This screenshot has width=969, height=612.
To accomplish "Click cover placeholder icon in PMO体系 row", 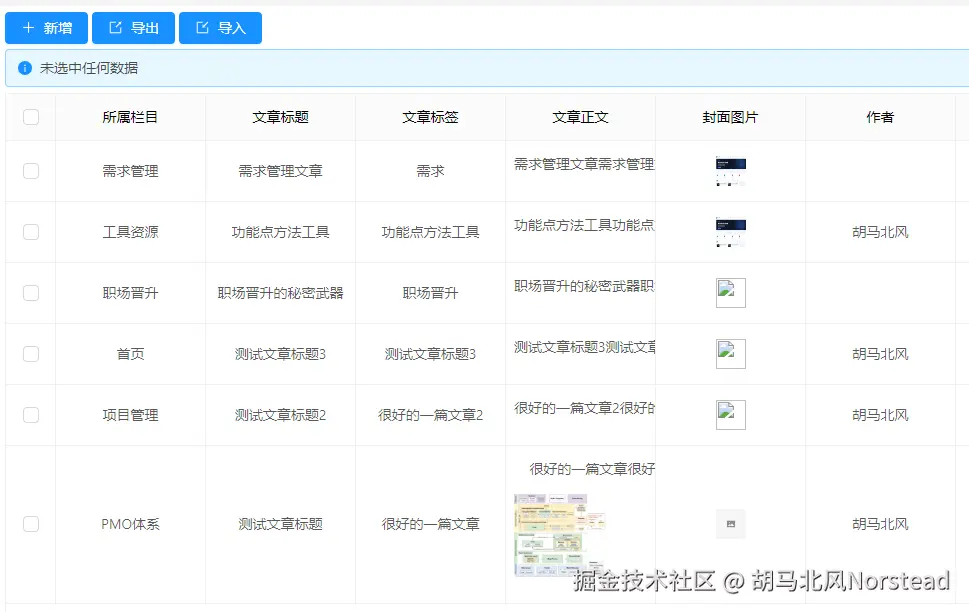I will (730, 524).
